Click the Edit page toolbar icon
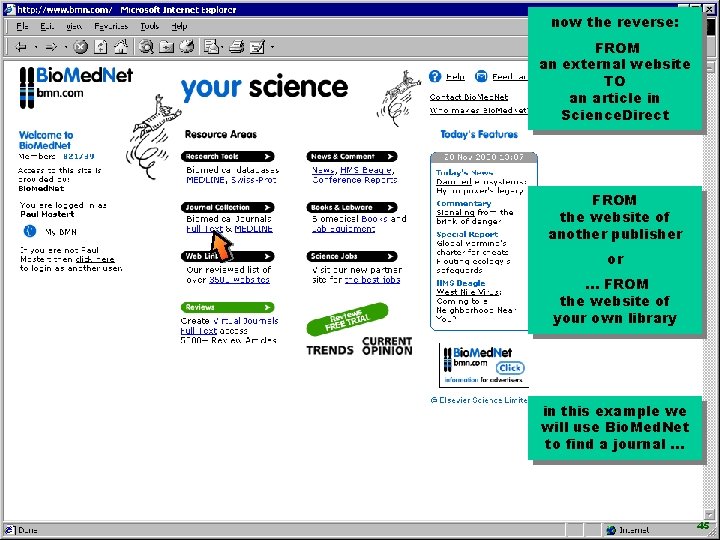 coord(258,47)
